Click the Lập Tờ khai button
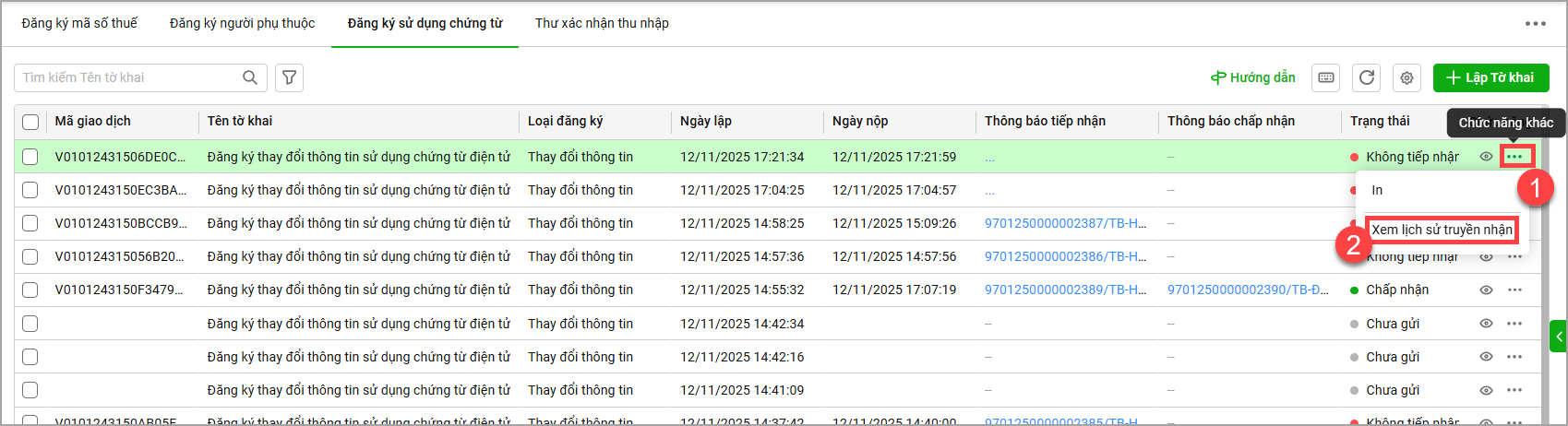Screen dimensions: 1568x426 click(x=1490, y=77)
